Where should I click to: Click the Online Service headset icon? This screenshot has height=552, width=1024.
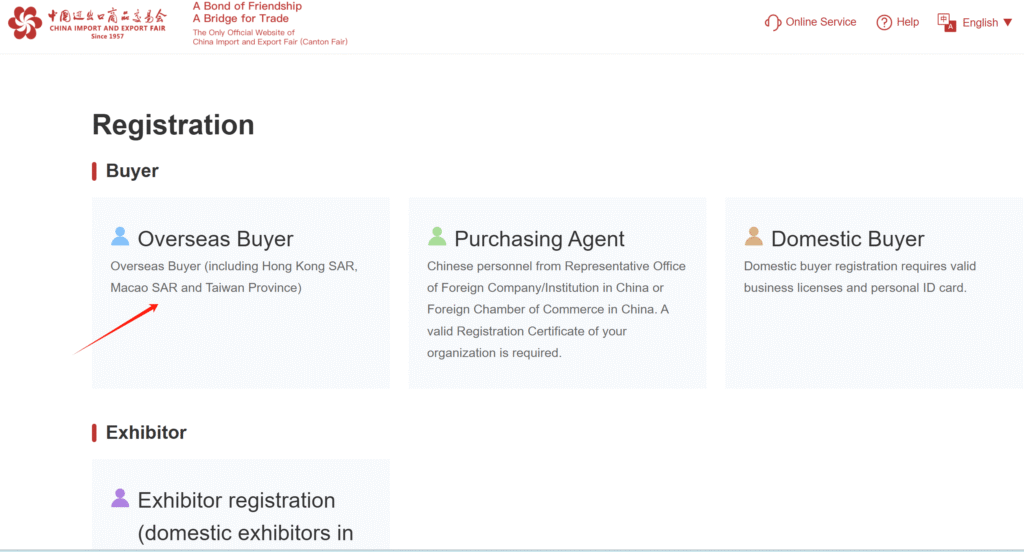click(x=772, y=22)
